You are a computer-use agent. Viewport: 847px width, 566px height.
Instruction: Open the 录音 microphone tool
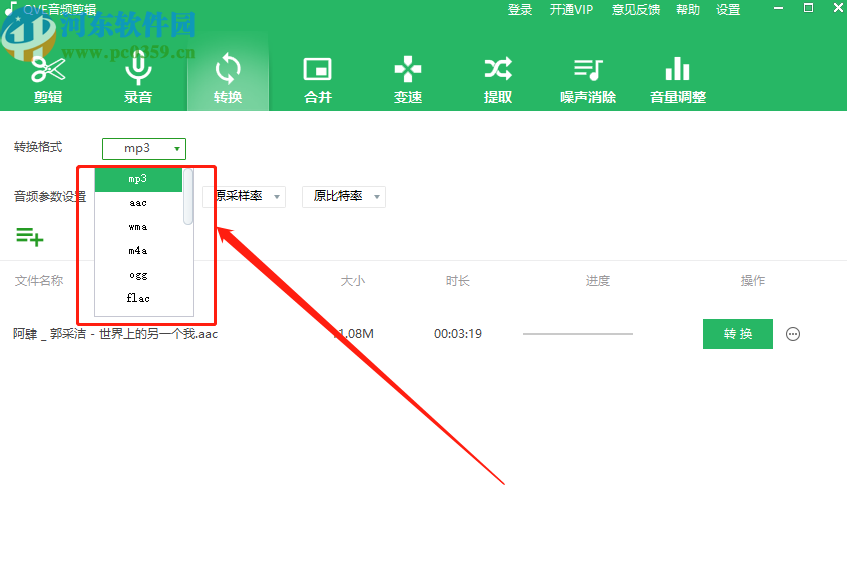pos(138,80)
